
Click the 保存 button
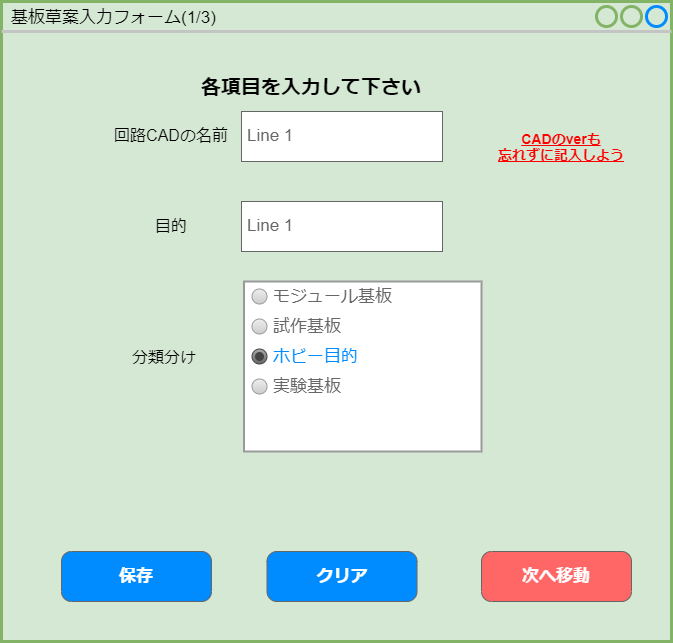pyautogui.click(x=136, y=576)
